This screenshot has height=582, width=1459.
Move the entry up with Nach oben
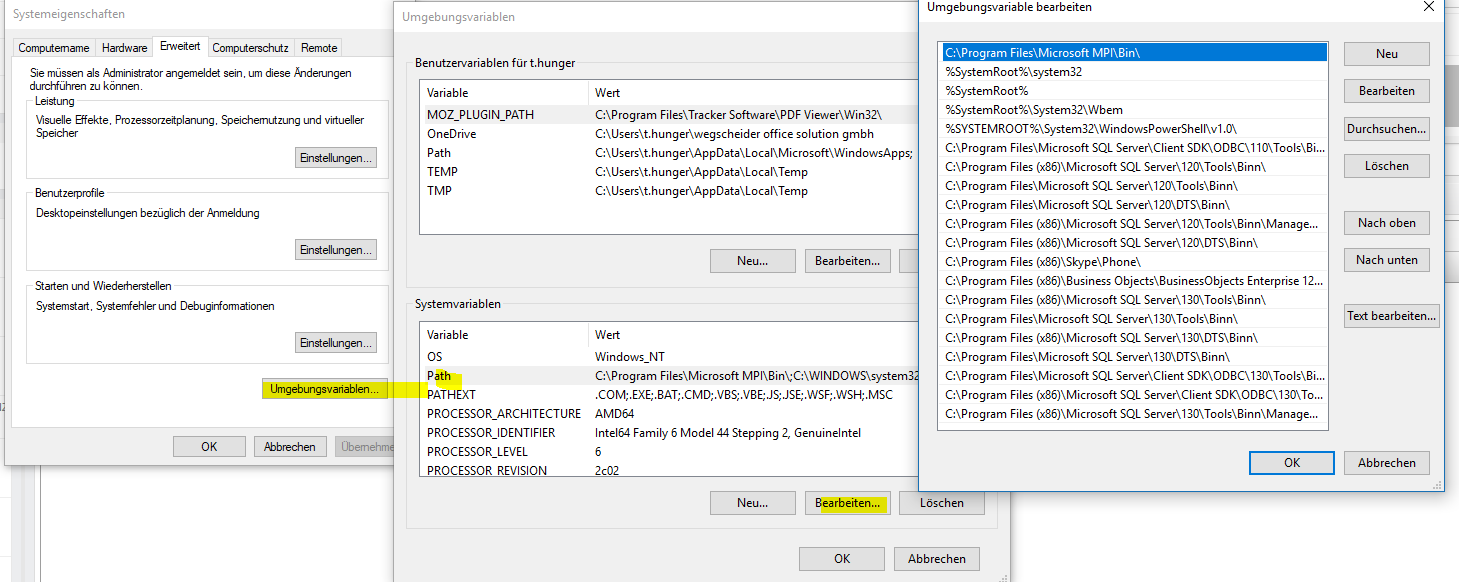coord(1386,223)
